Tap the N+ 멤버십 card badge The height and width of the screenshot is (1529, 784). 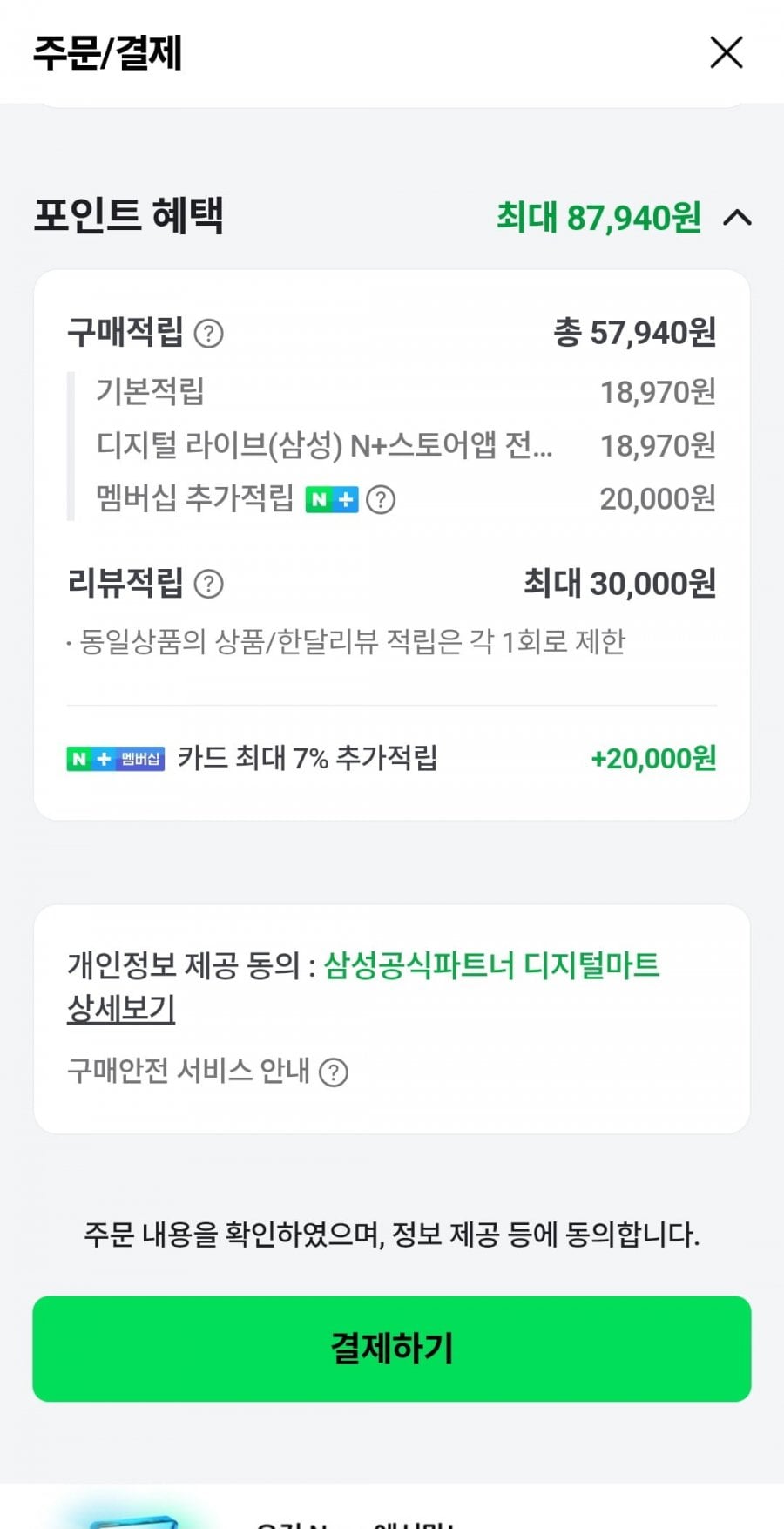115,759
